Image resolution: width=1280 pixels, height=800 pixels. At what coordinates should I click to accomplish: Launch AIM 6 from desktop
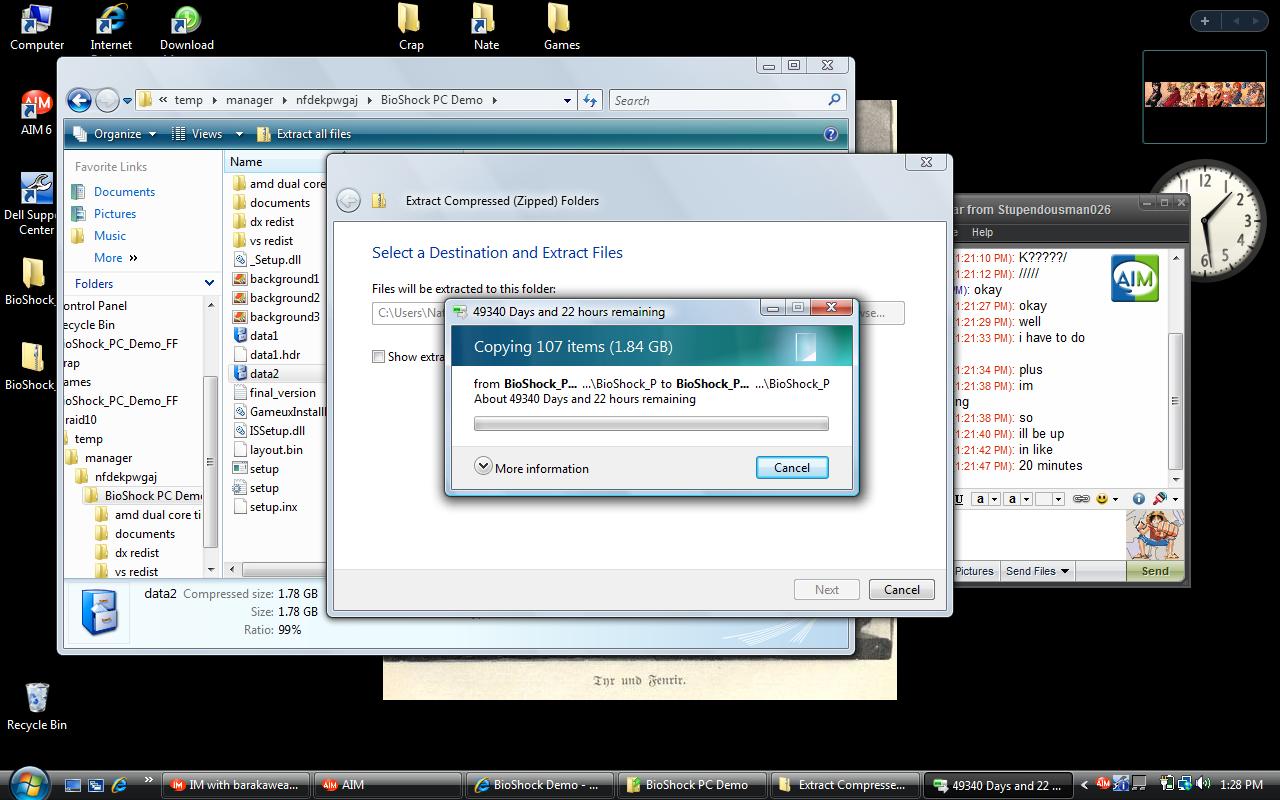[x=36, y=113]
